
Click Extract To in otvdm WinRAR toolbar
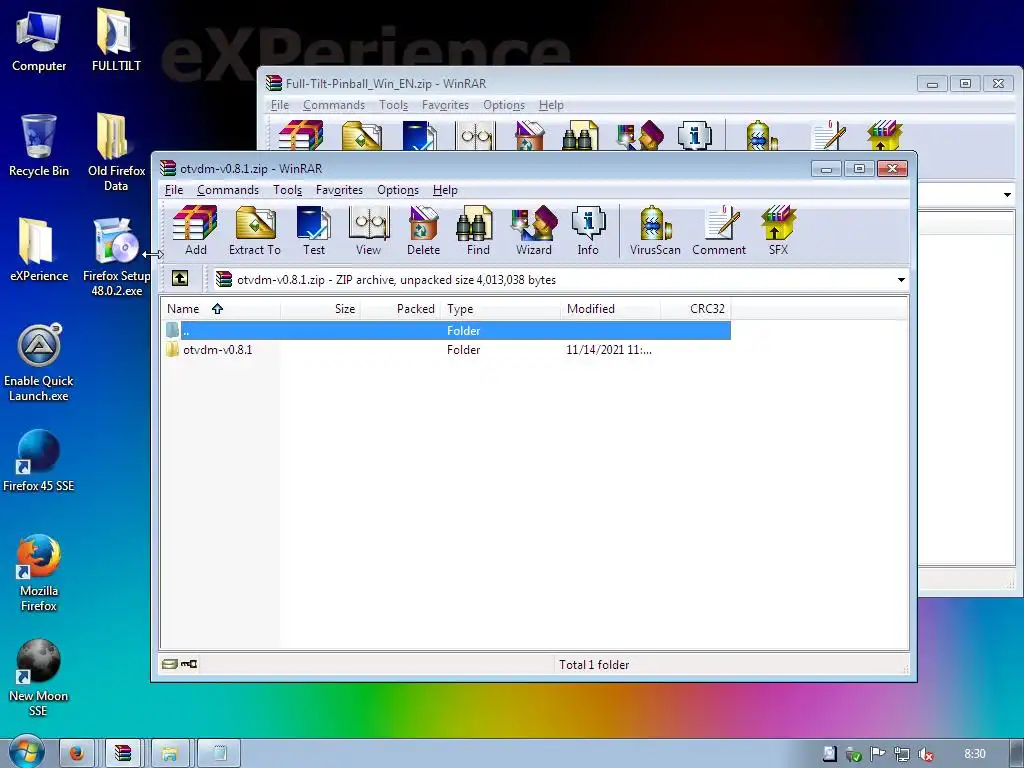coord(255,230)
